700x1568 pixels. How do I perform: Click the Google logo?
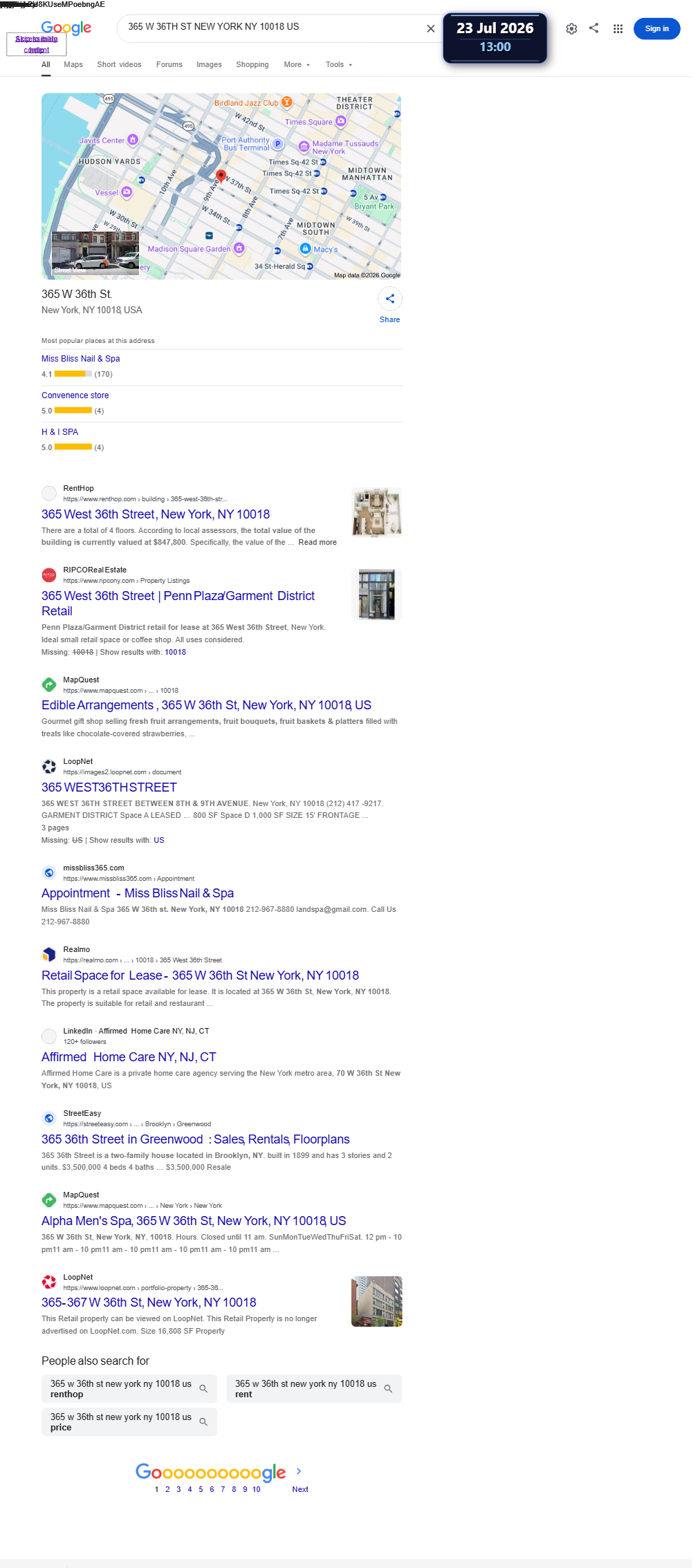(x=66, y=28)
